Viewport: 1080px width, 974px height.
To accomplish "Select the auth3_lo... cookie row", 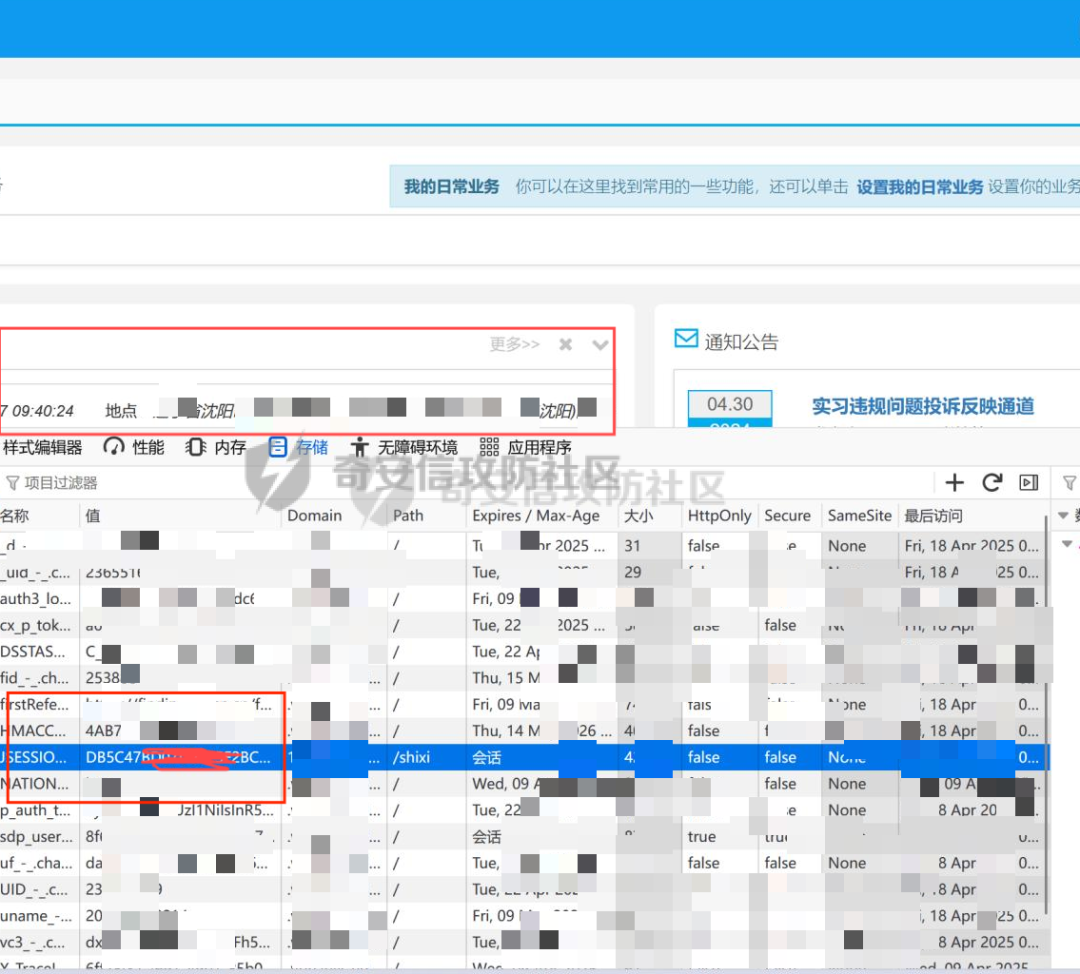I will (523, 599).
